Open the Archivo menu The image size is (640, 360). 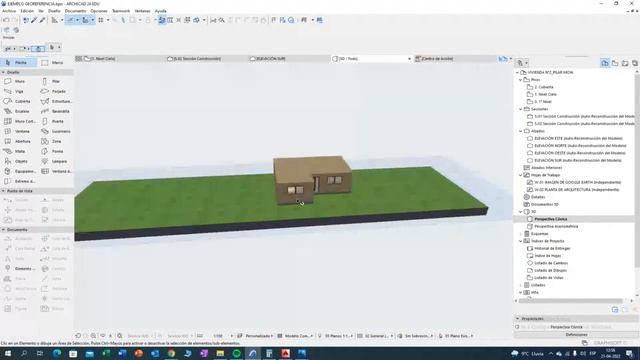click(x=9, y=11)
